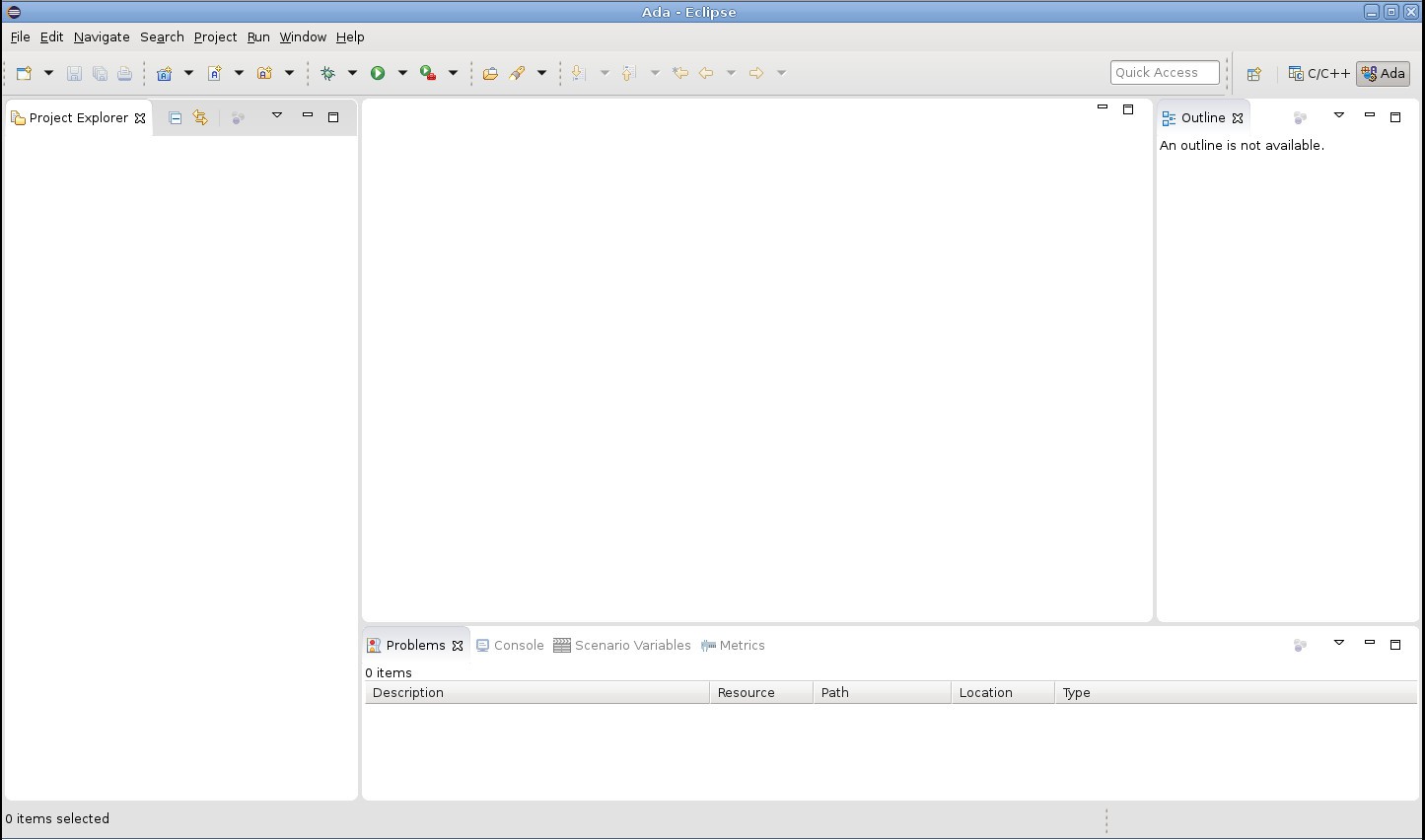The width and height of the screenshot is (1425, 840).
Task: Click inside the Quick Access field
Action: tap(1165, 72)
